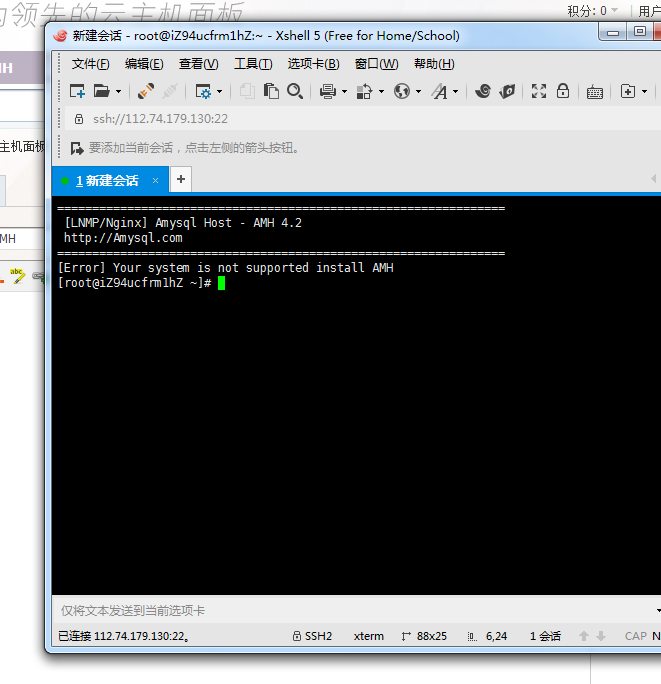Toggle full screen mode icon
This screenshot has width=661, height=684.
(539, 91)
